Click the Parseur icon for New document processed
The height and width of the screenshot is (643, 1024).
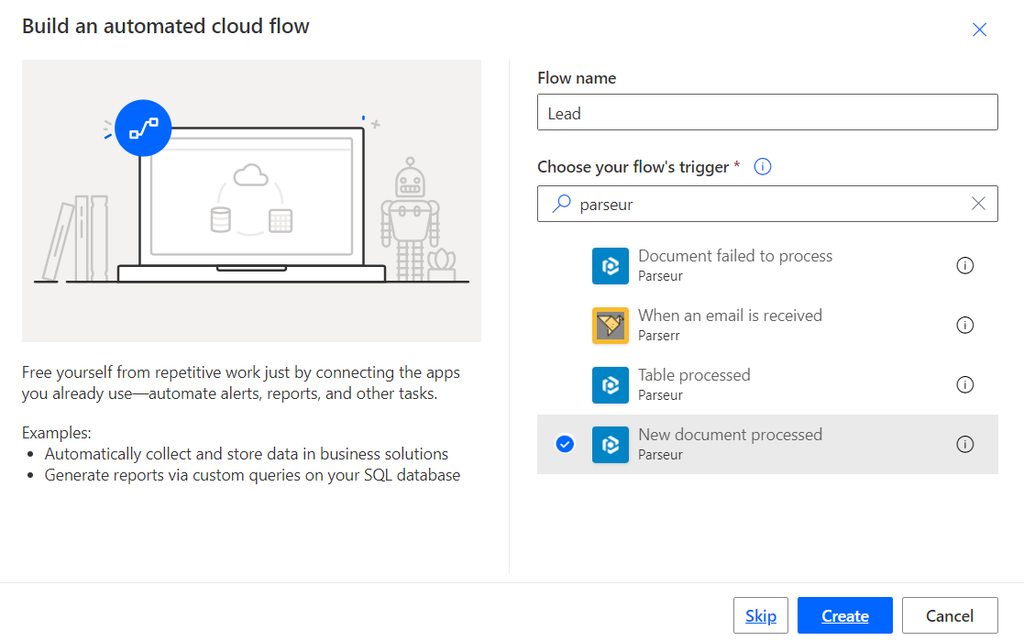[610, 444]
